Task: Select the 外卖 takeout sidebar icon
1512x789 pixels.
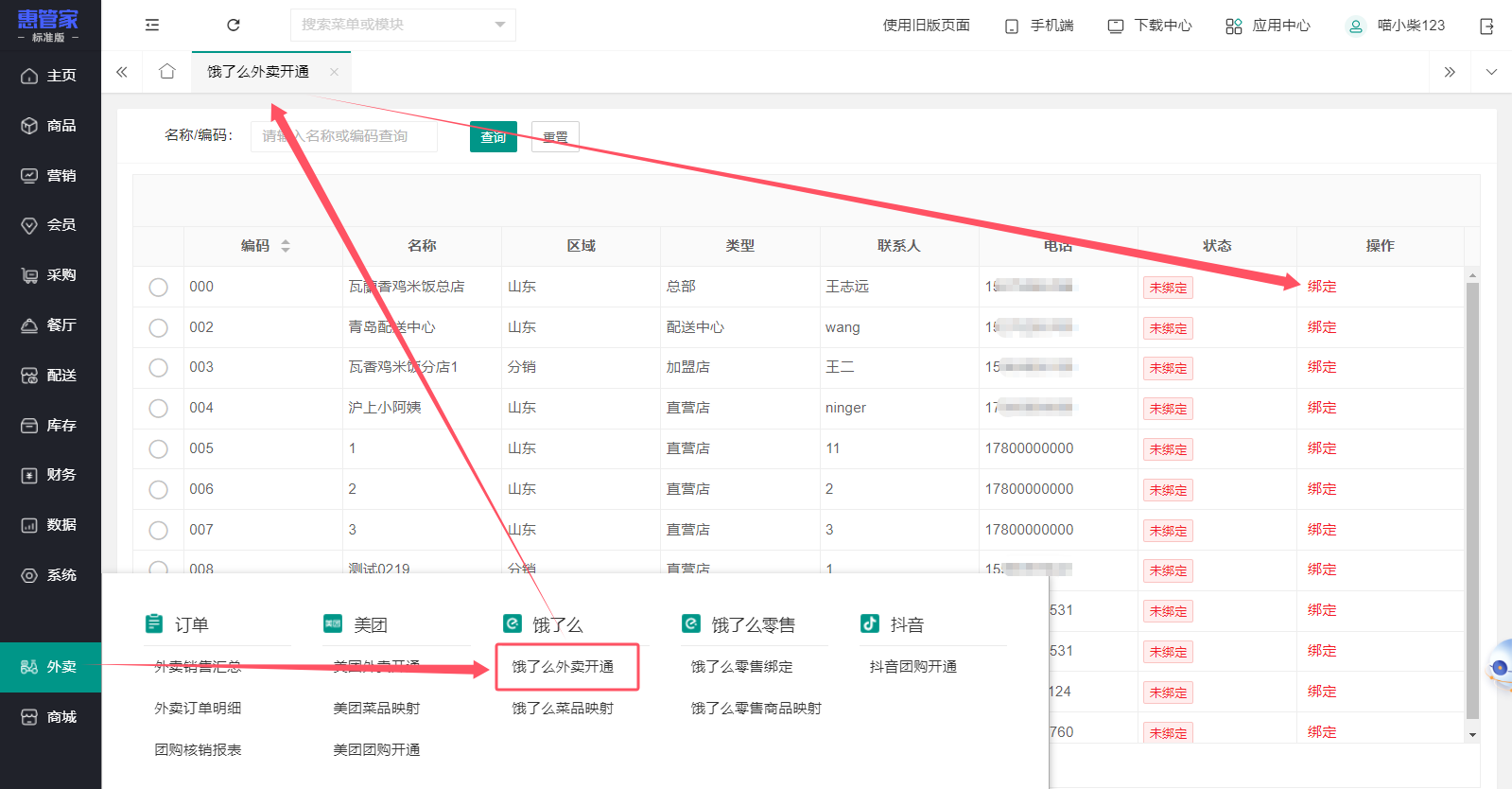Action: pyautogui.click(x=29, y=667)
